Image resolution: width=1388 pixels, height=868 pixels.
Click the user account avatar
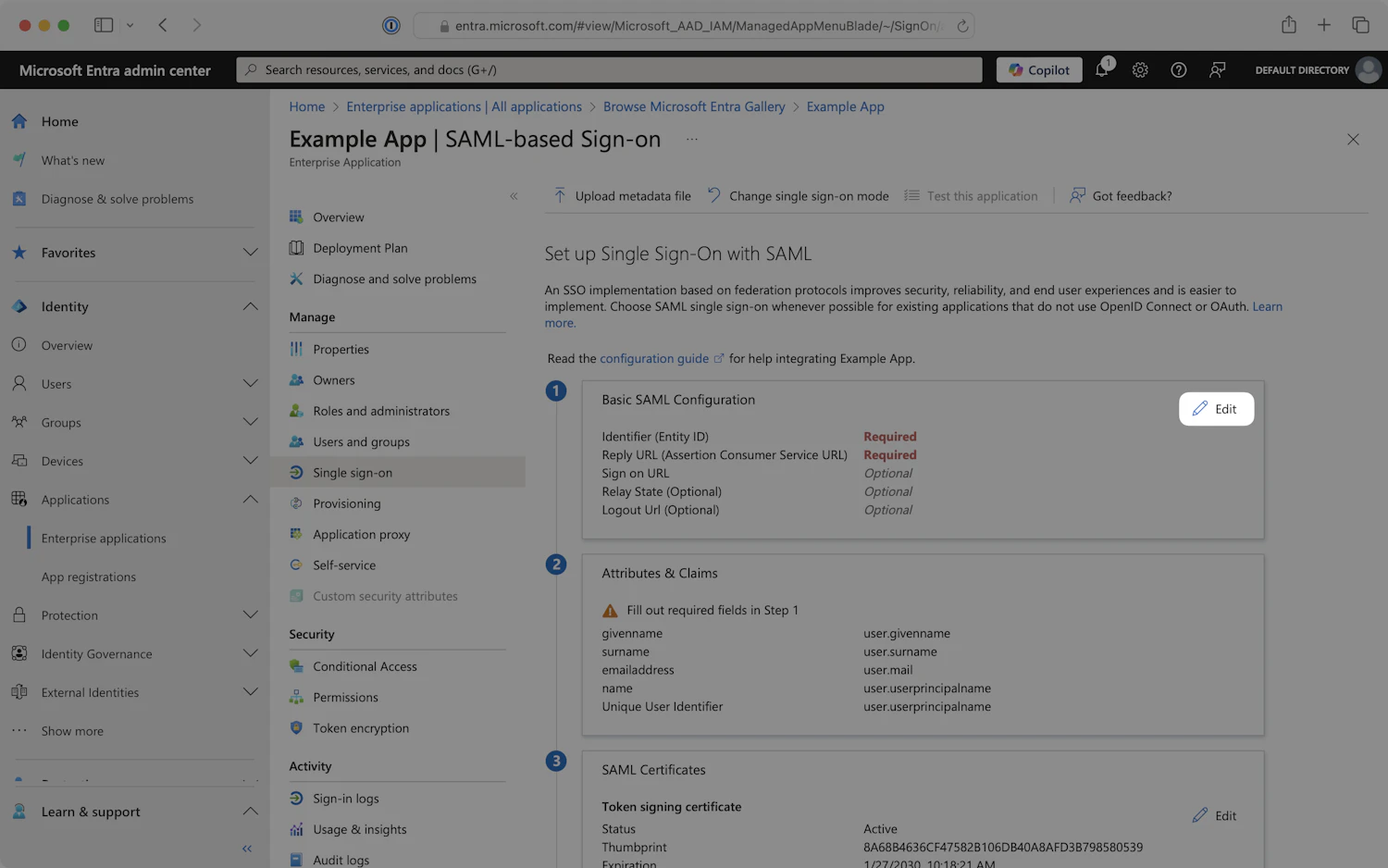click(1369, 69)
